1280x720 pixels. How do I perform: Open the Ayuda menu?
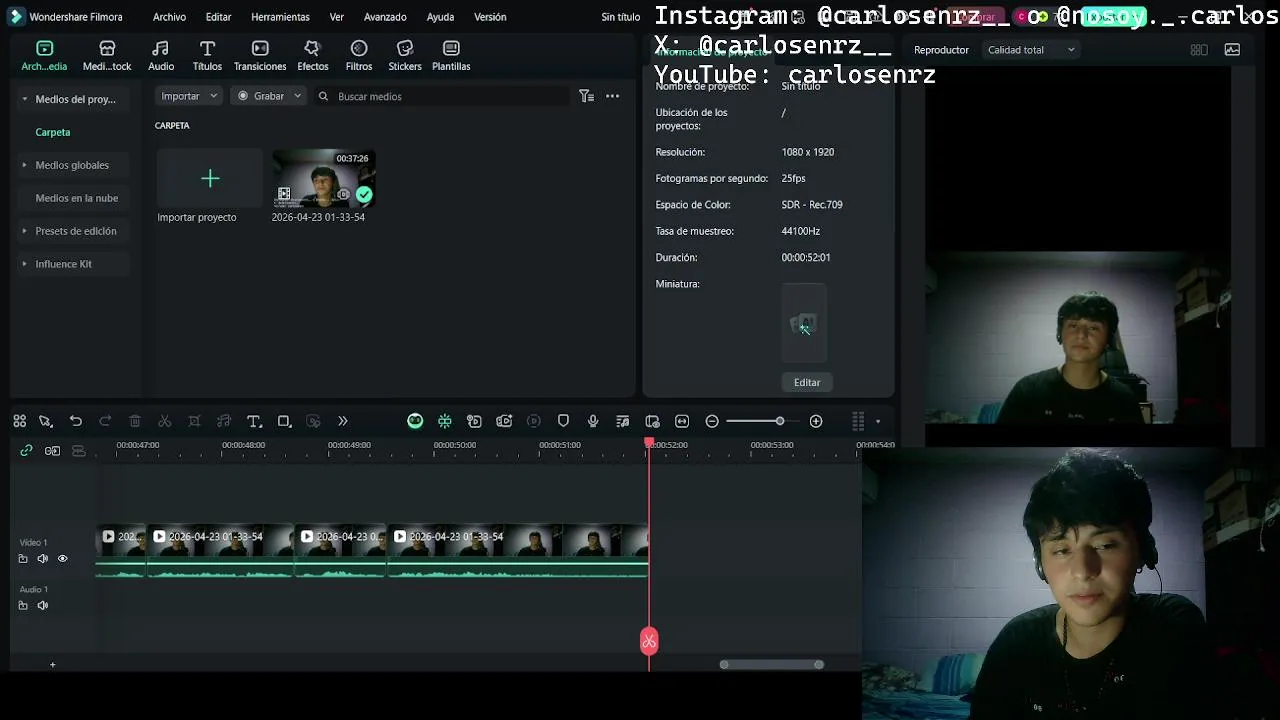pyautogui.click(x=440, y=17)
